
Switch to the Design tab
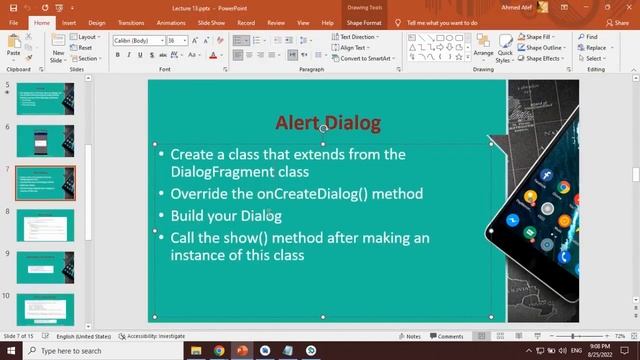point(97,23)
